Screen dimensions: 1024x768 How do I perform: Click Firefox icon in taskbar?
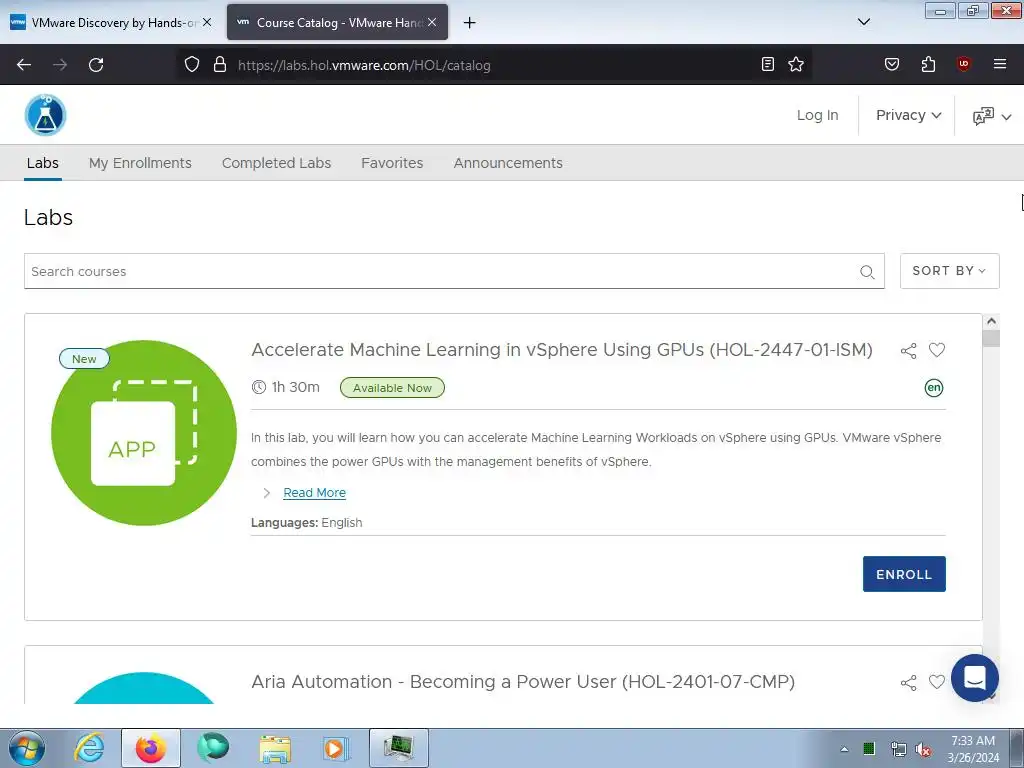click(x=150, y=748)
